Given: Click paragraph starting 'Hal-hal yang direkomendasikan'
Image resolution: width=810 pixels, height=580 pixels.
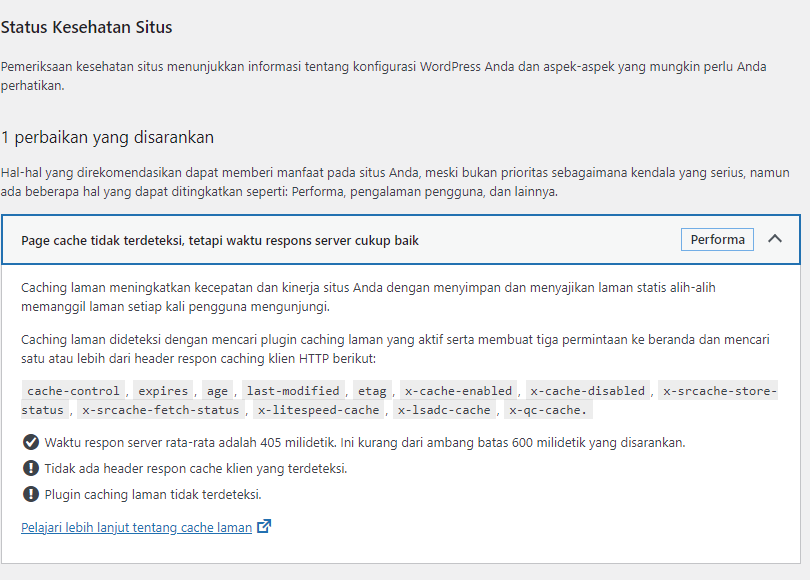Looking at the screenshot, I should click(395, 182).
